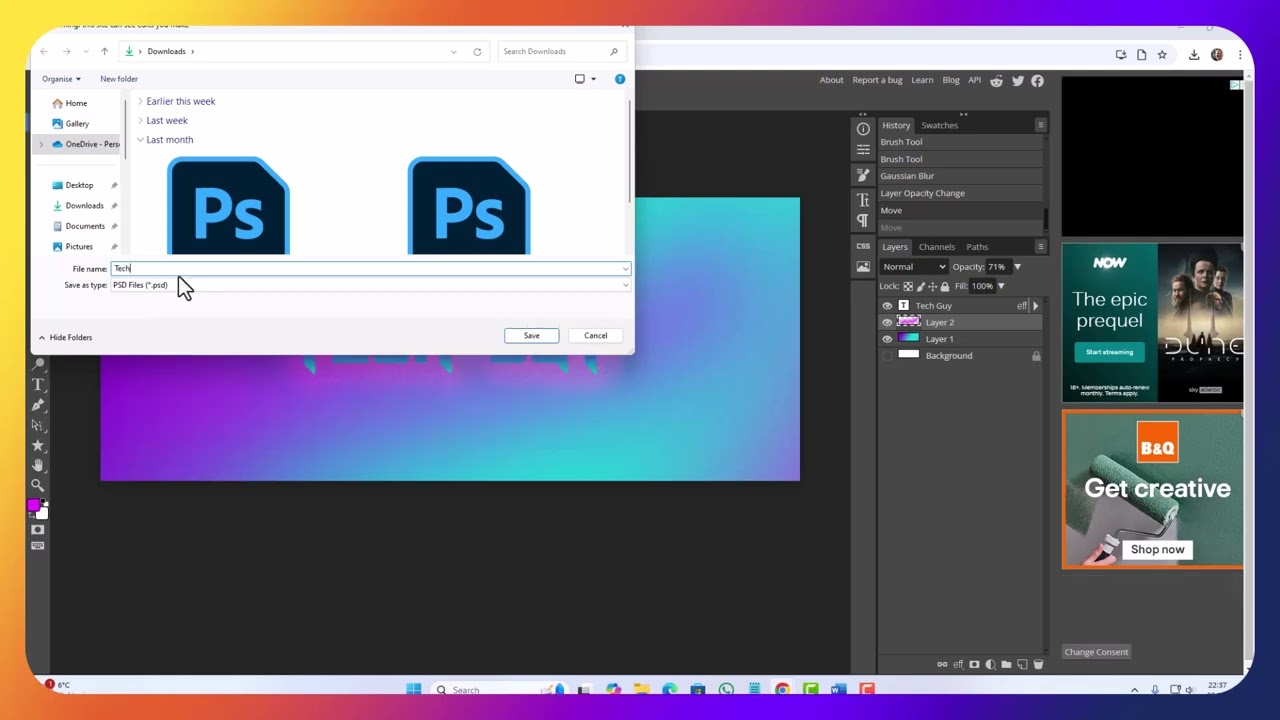This screenshot has height=720, width=1280.
Task: Toggle lock transparent pixels
Action: click(x=908, y=287)
